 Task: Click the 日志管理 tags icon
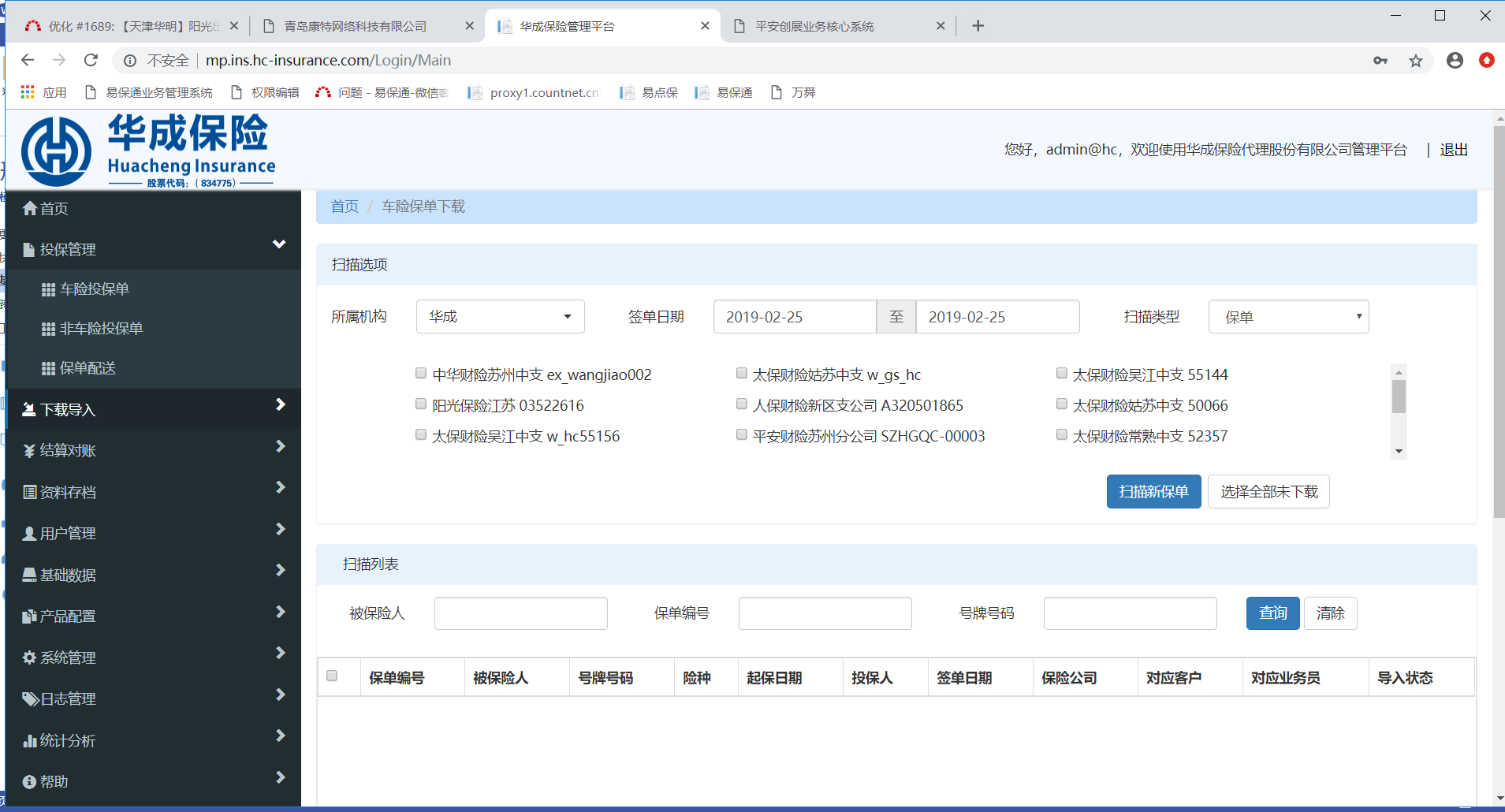[30, 699]
